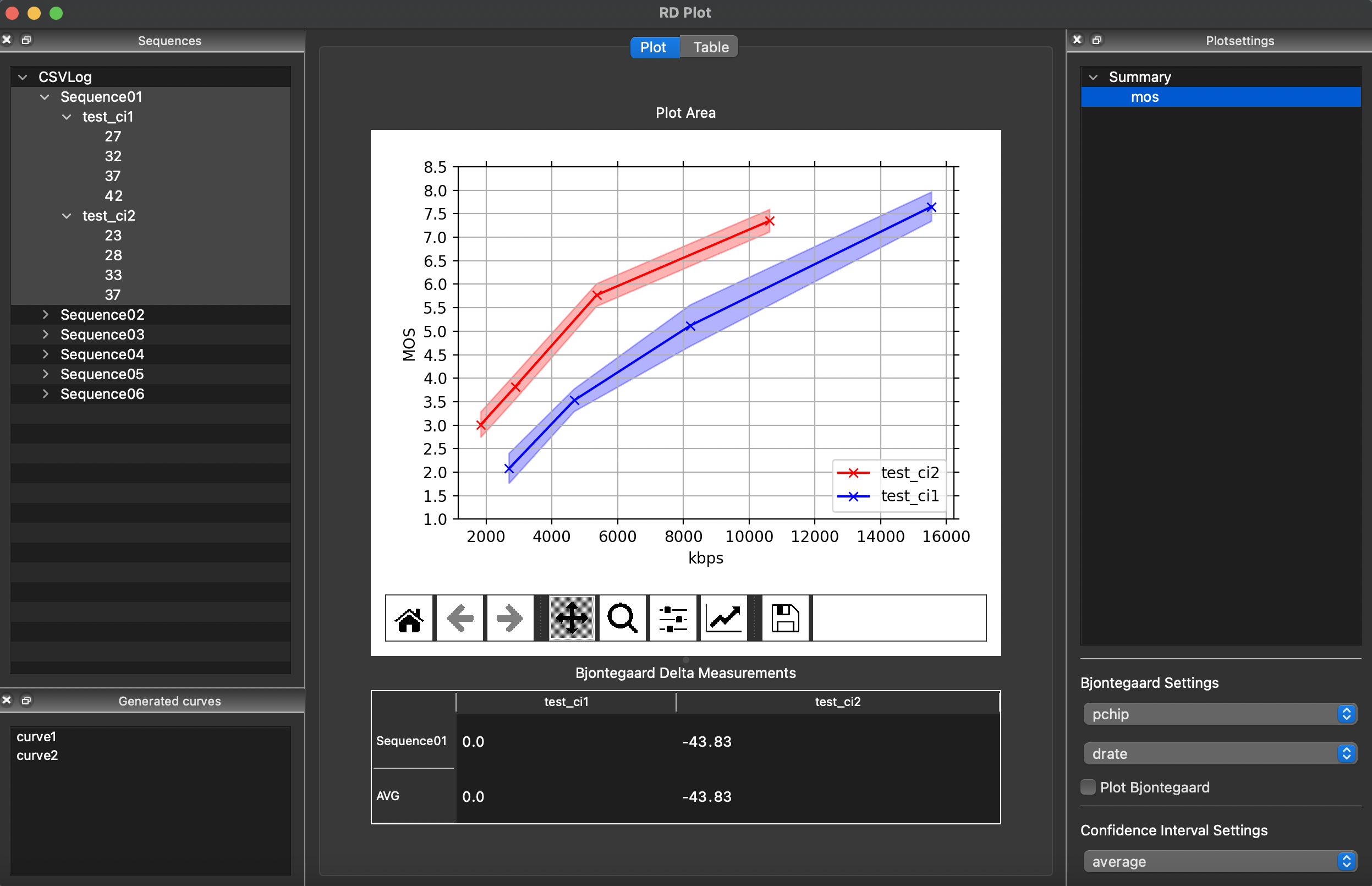Collapse the test_ci1 tree node
The image size is (1372, 886).
(67, 117)
